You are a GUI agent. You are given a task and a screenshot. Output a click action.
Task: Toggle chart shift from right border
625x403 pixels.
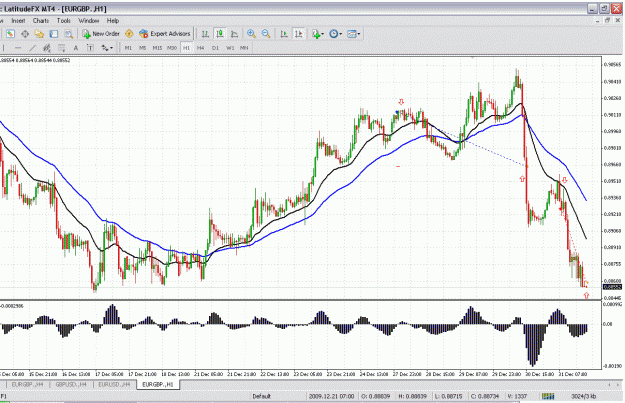coord(299,34)
